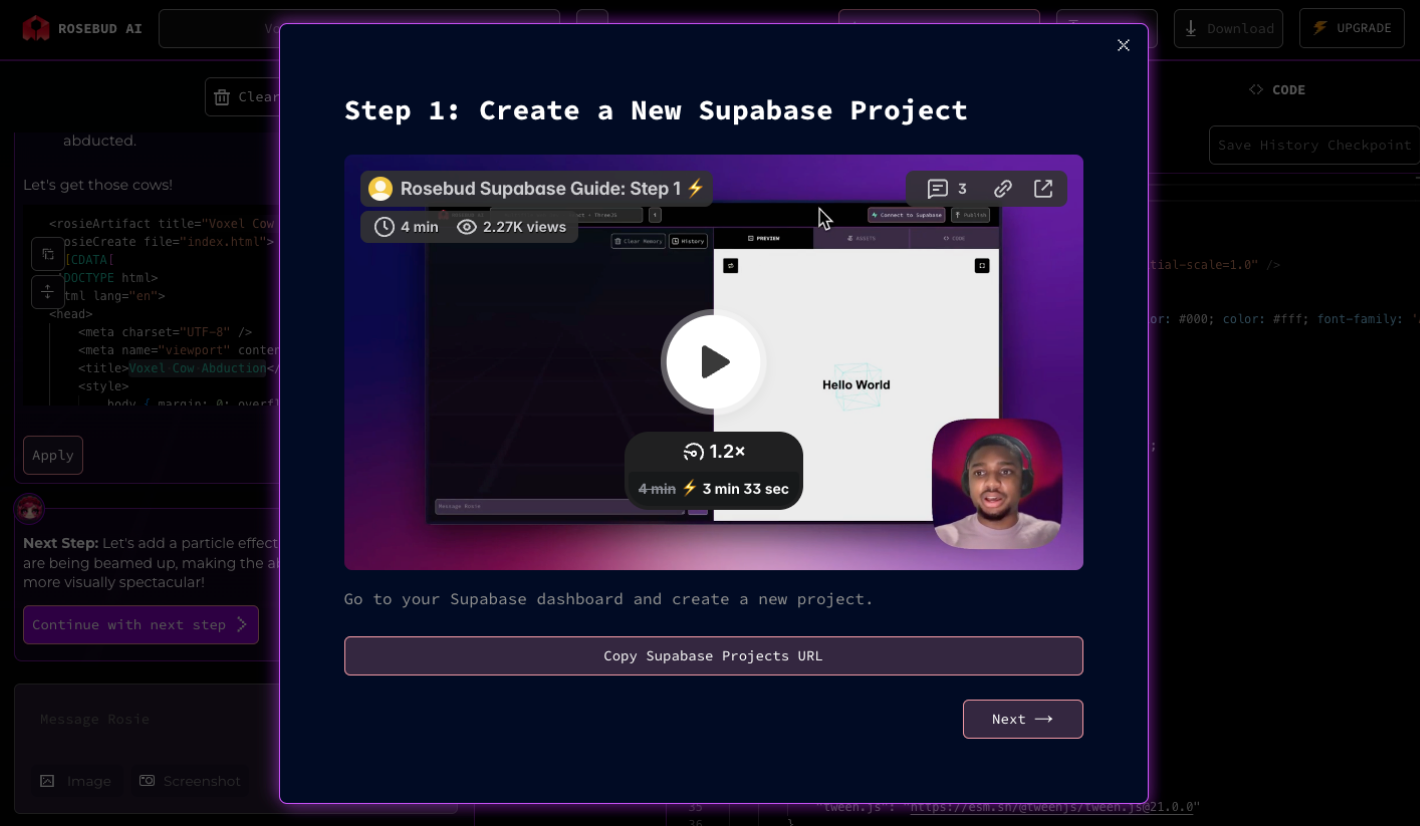Click Continue with next step button

tap(140, 625)
